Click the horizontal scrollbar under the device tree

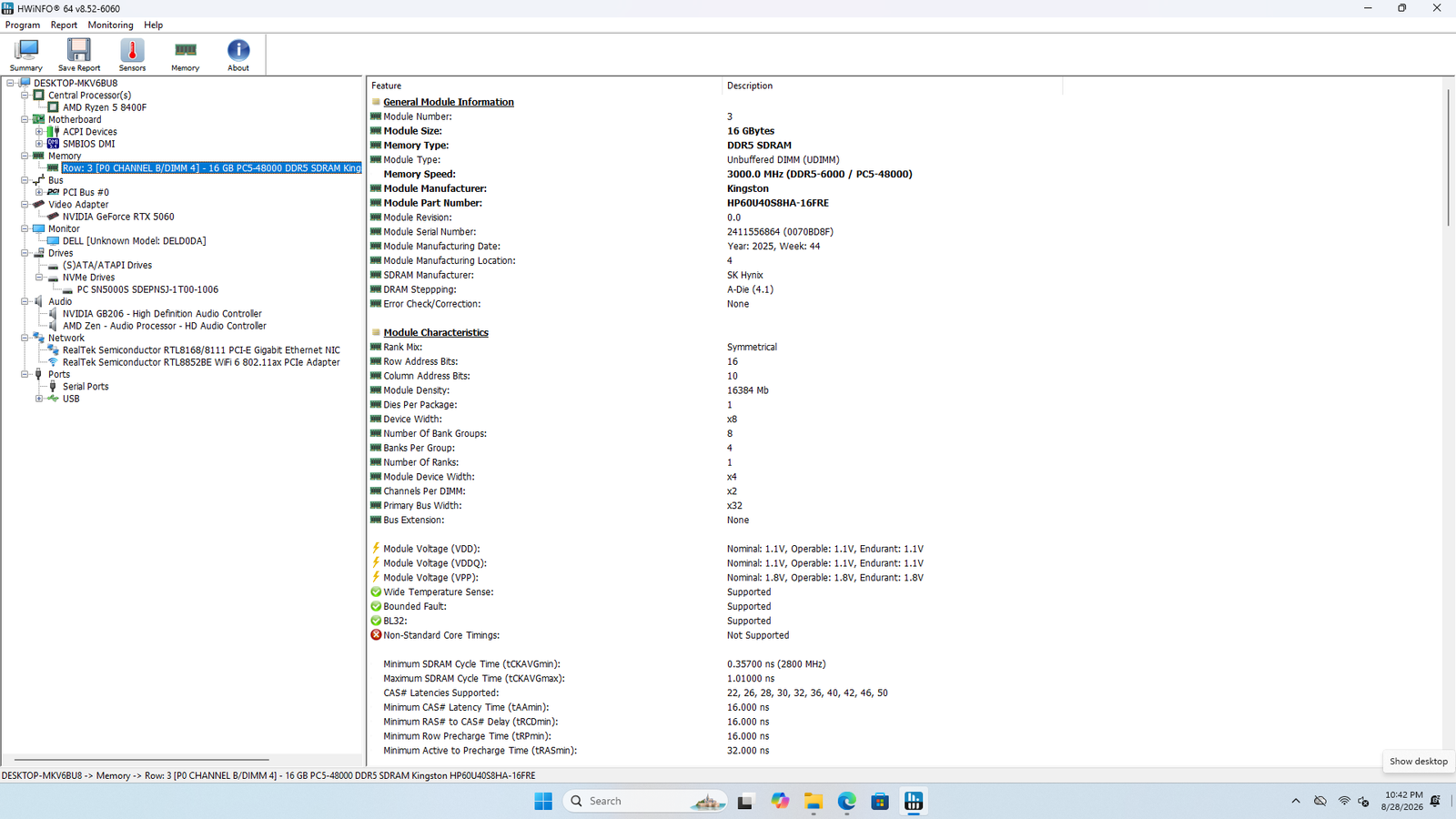pyautogui.click(x=142, y=759)
